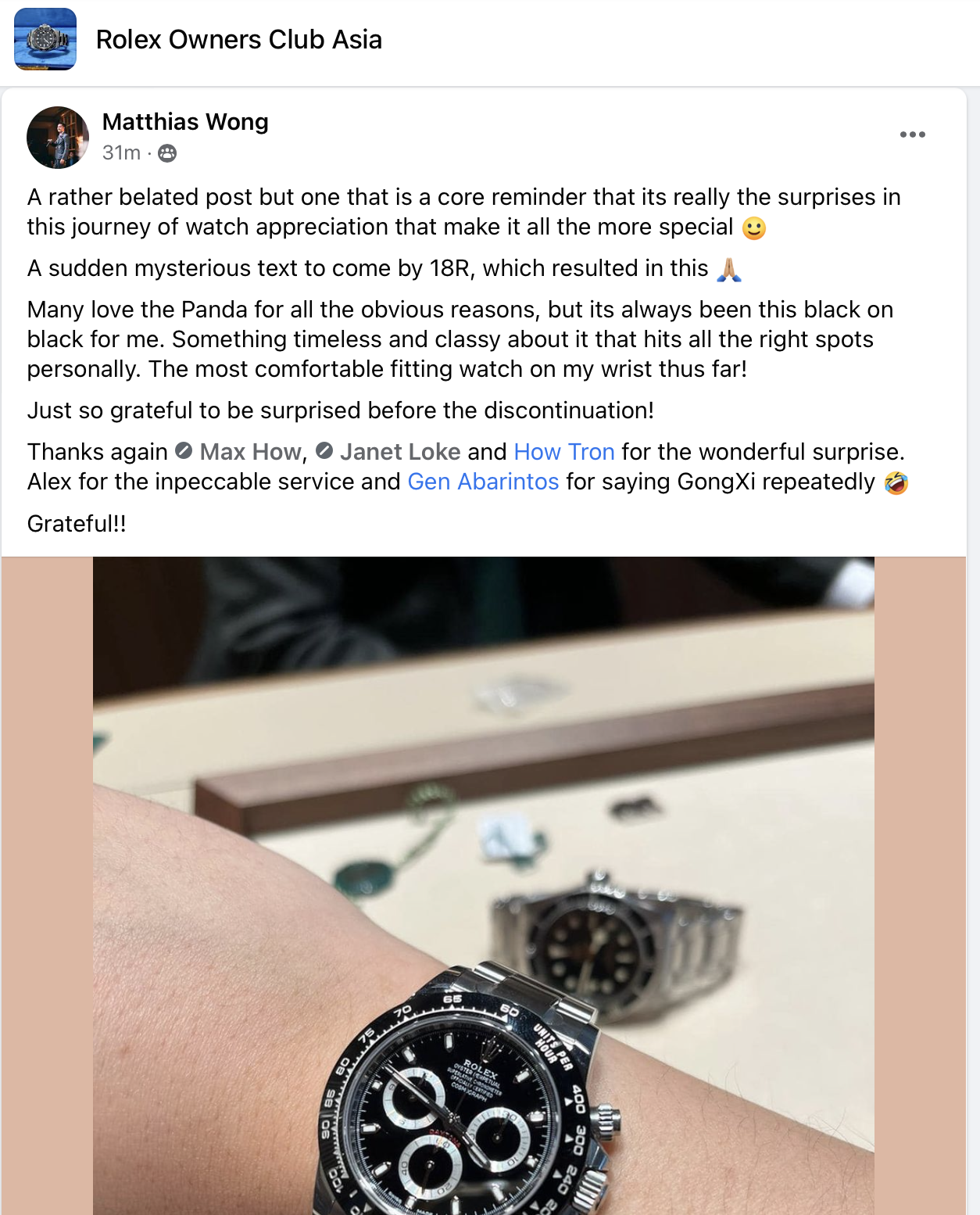Open the tagged name Max How

coord(250,452)
